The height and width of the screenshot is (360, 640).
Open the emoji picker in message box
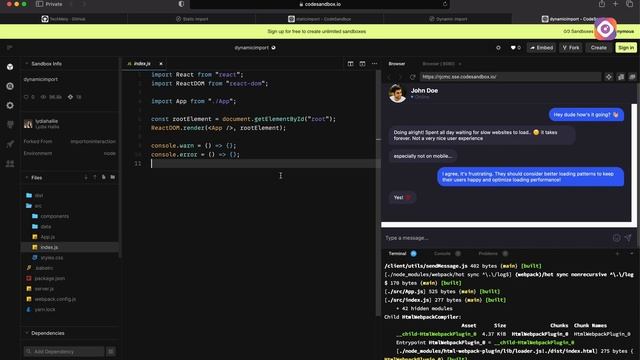pyautogui.click(x=616, y=238)
